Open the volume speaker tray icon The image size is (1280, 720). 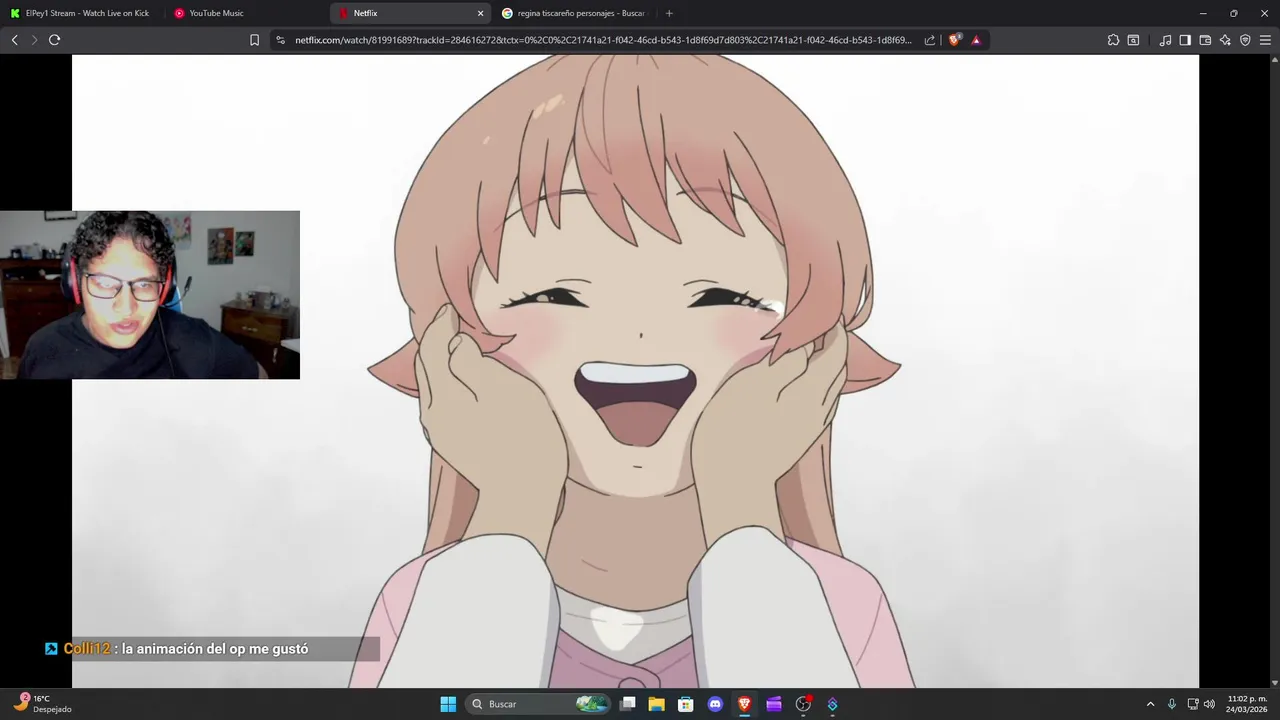click(1209, 704)
